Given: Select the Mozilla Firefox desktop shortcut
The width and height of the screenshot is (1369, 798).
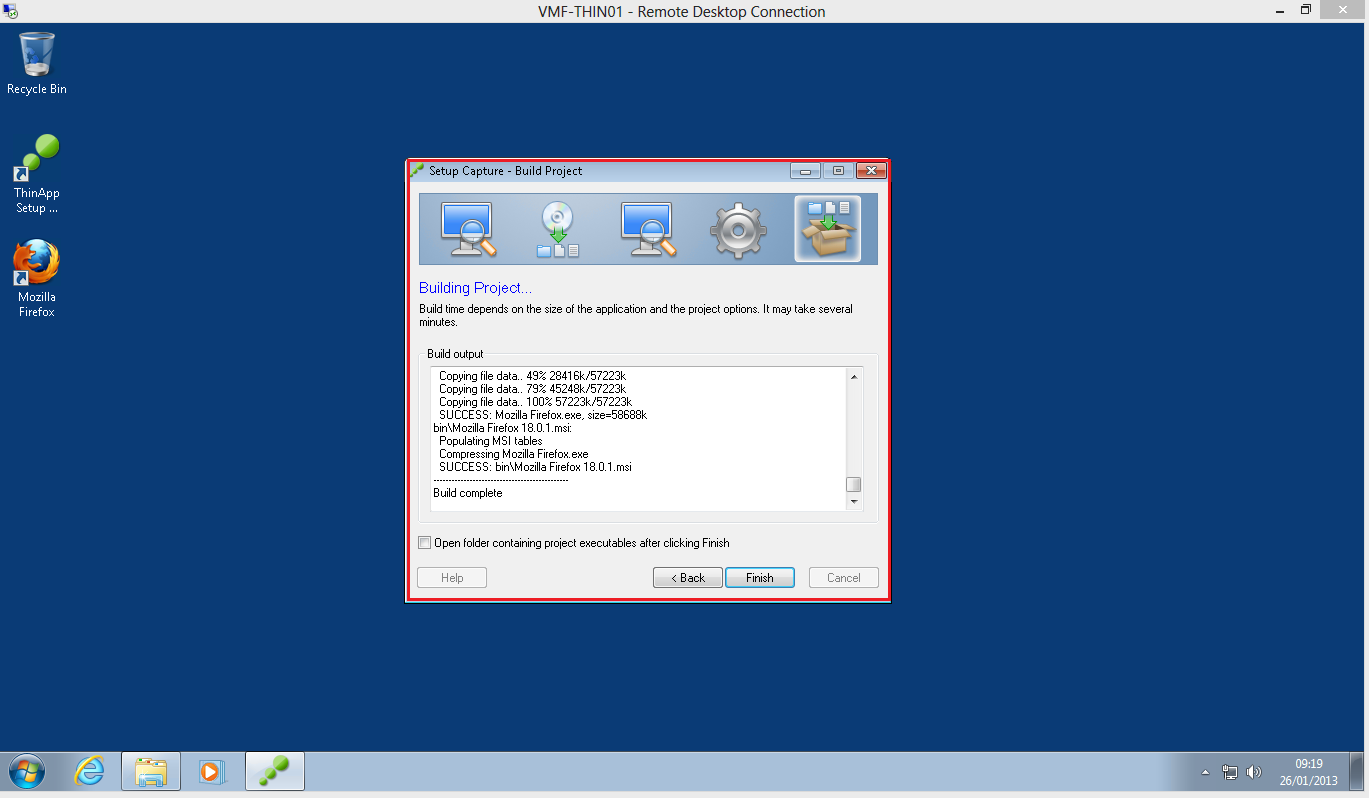Looking at the screenshot, I should click(37, 277).
